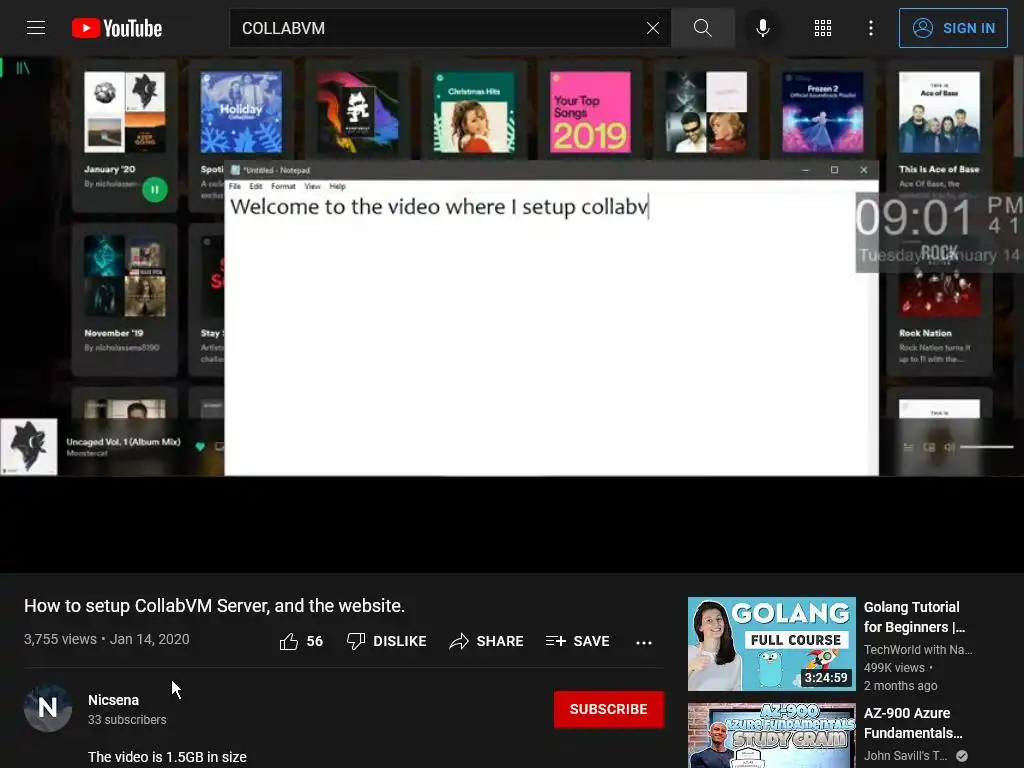
Task: Adjust the Spotify volume slider
Action: [986, 447]
